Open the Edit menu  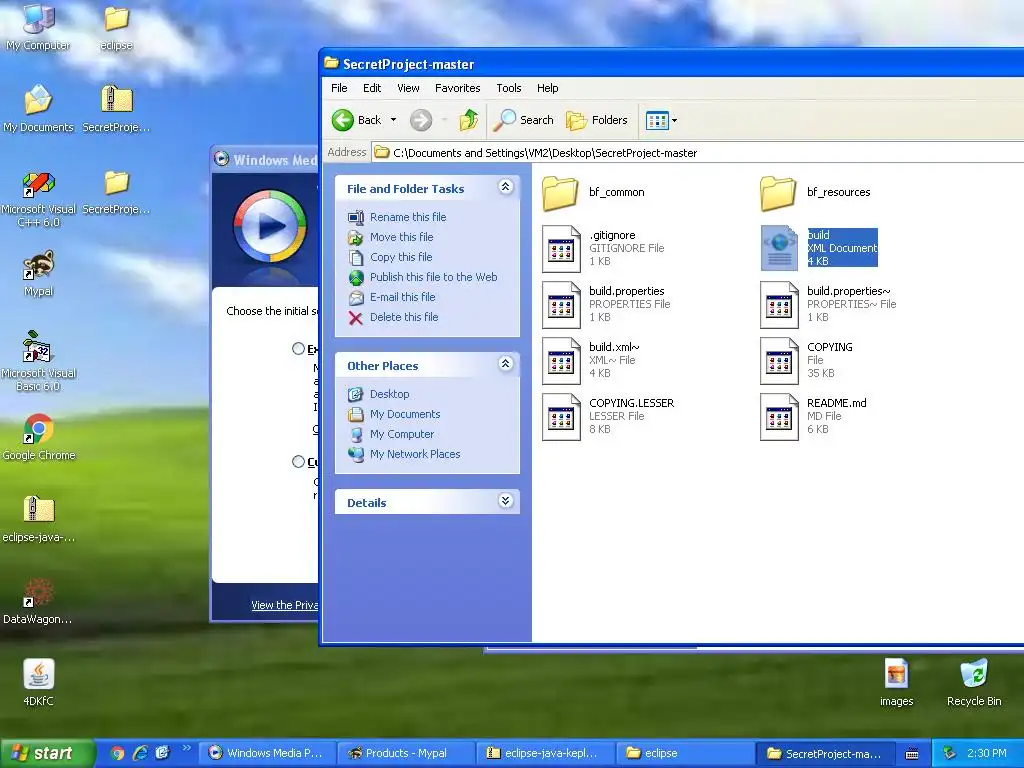click(x=372, y=88)
